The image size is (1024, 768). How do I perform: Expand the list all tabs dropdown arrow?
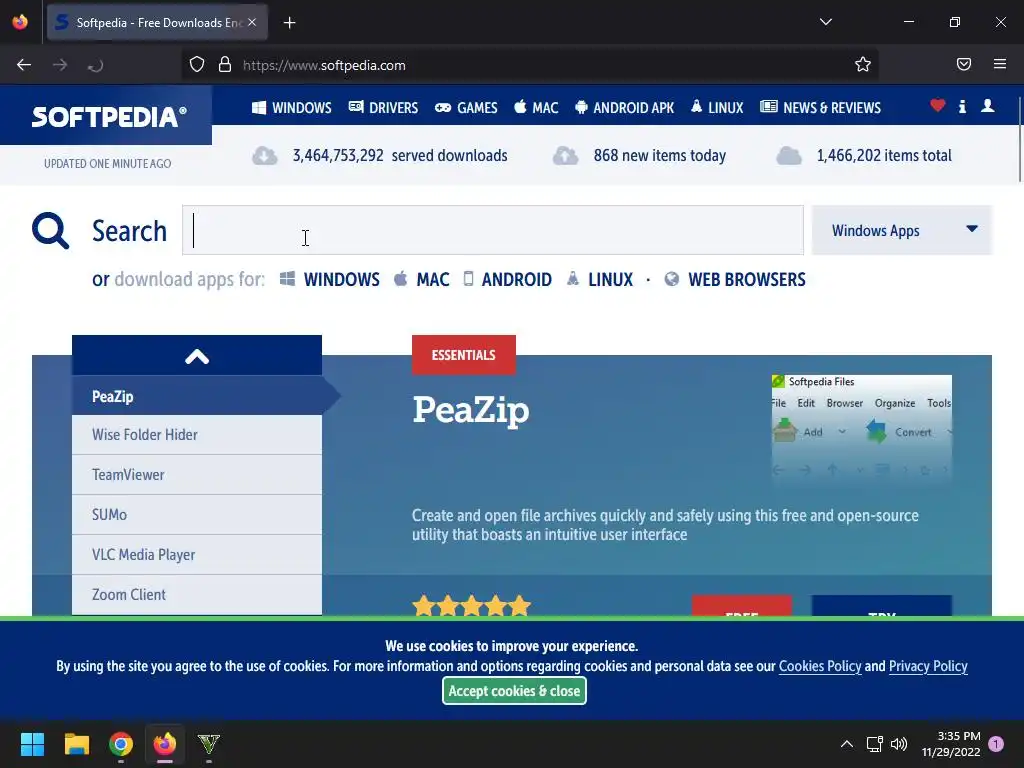pyautogui.click(x=825, y=22)
